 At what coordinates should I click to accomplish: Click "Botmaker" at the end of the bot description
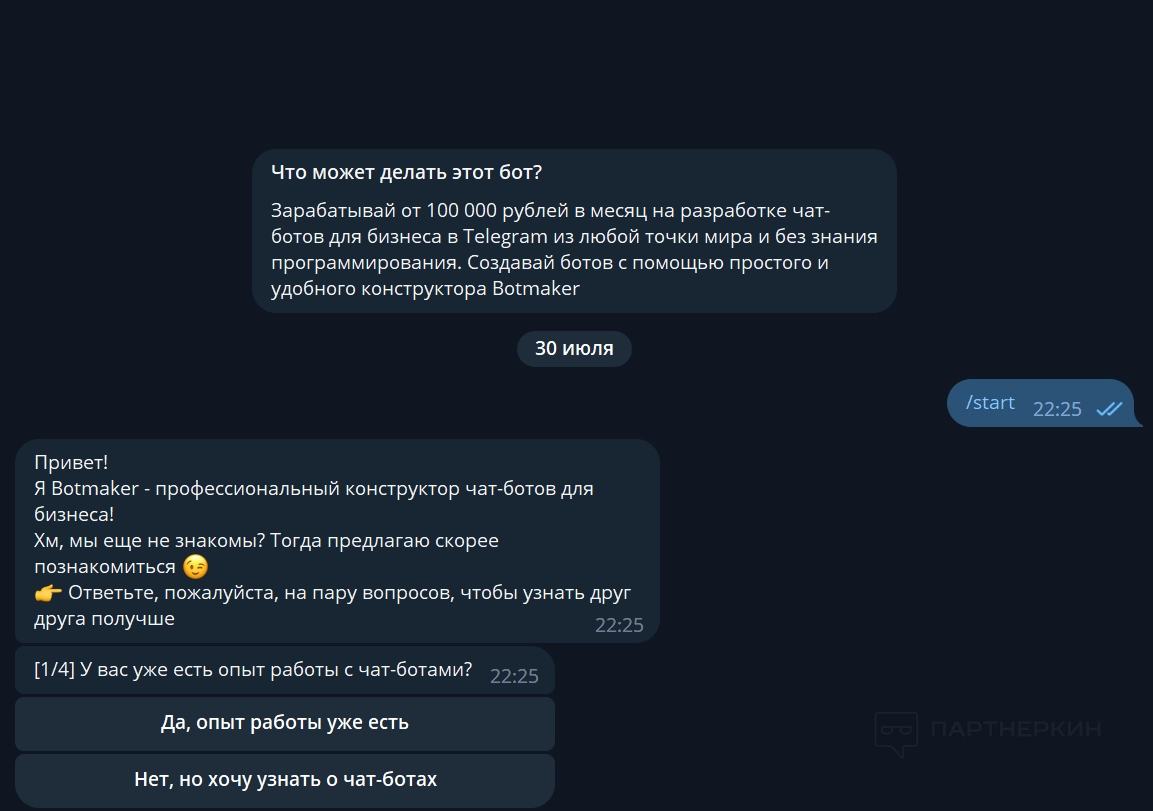pos(536,289)
